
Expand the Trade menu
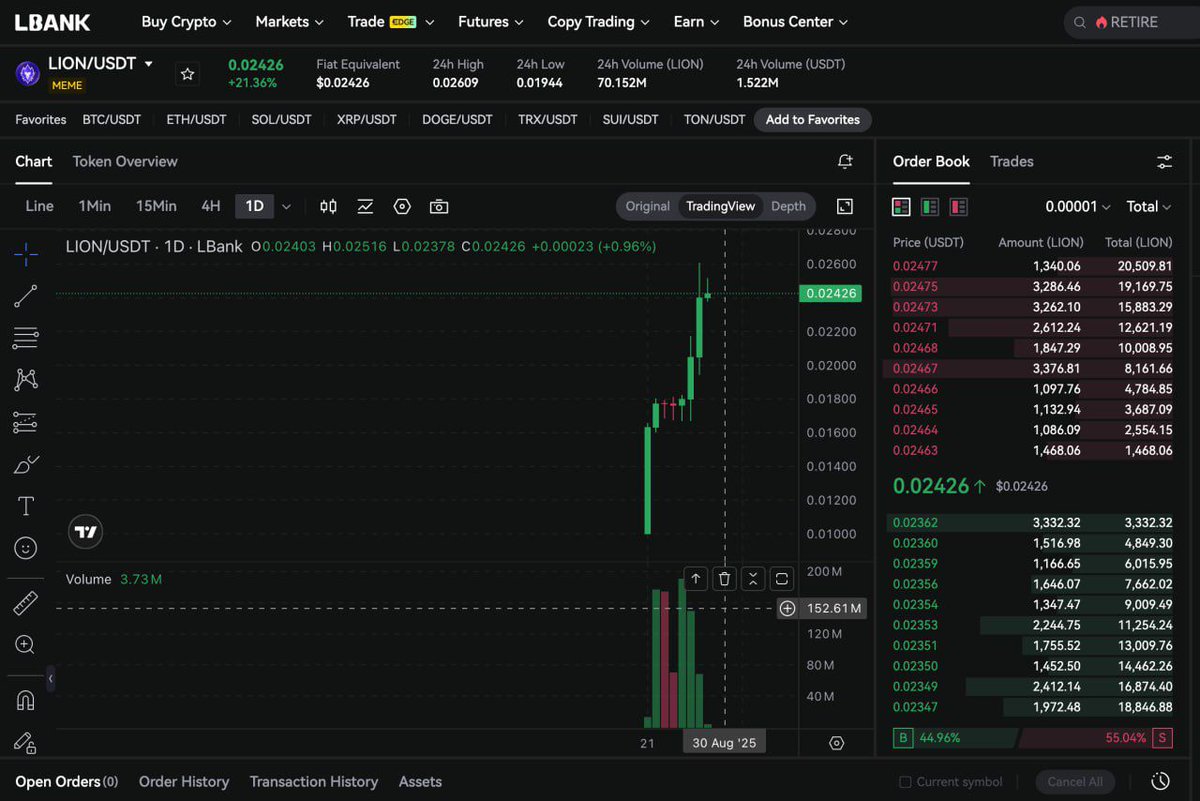(x=391, y=22)
